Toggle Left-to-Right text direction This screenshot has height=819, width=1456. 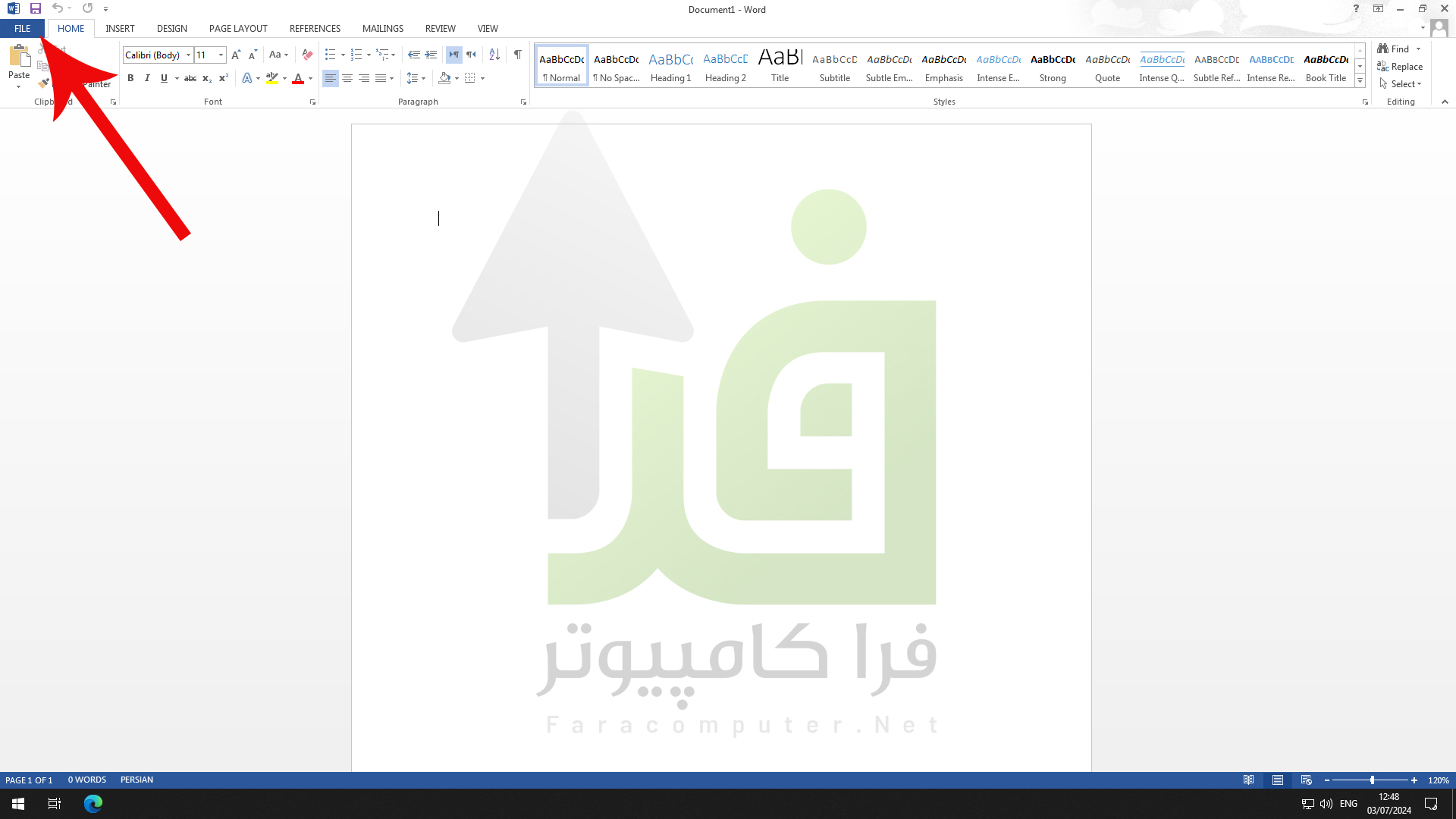pos(453,55)
